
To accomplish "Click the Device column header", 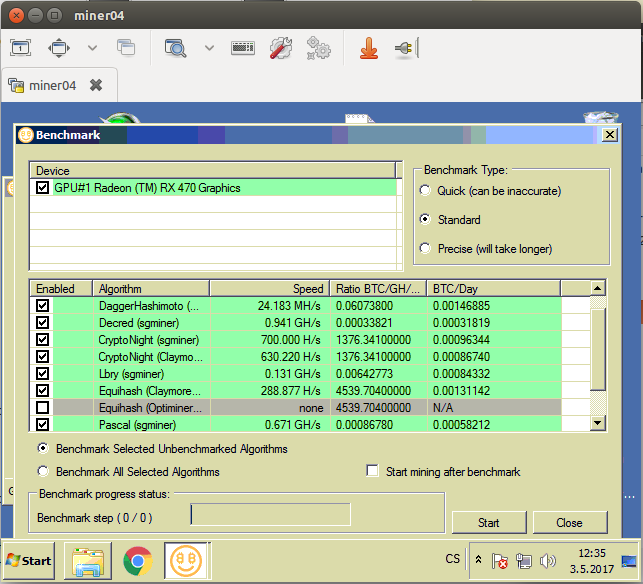I will pyautogui.click(x=213, y=170).
